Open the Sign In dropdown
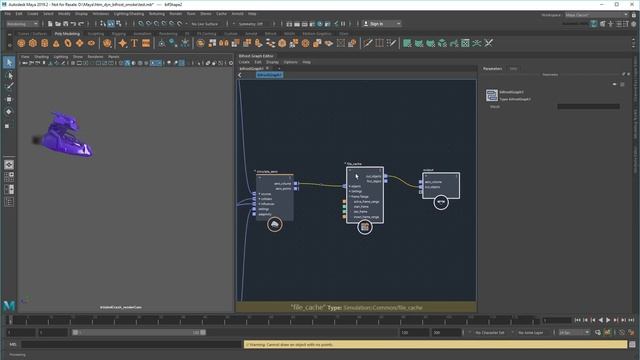The height and width of the screenshot is (360, 640). pos(382,24)
